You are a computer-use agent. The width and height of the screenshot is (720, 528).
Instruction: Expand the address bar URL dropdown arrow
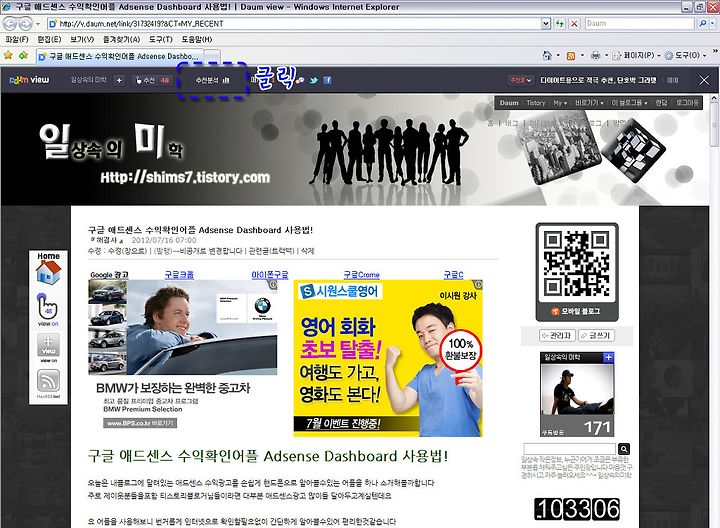[x=546, y=23]
